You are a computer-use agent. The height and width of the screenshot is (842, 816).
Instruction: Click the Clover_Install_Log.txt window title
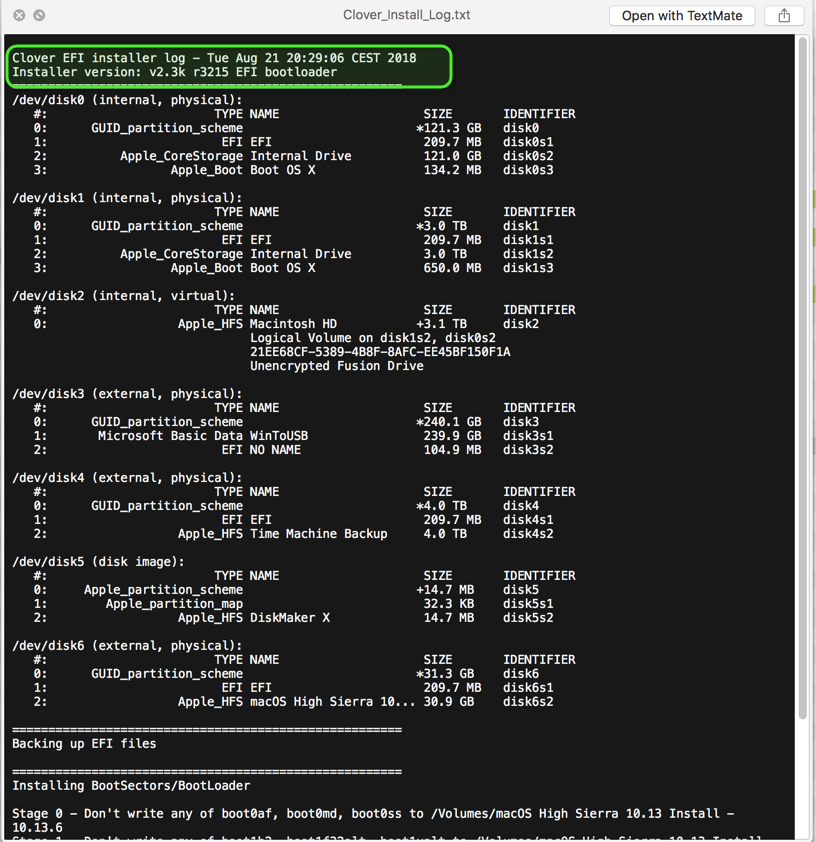click(x=406, y=15)
